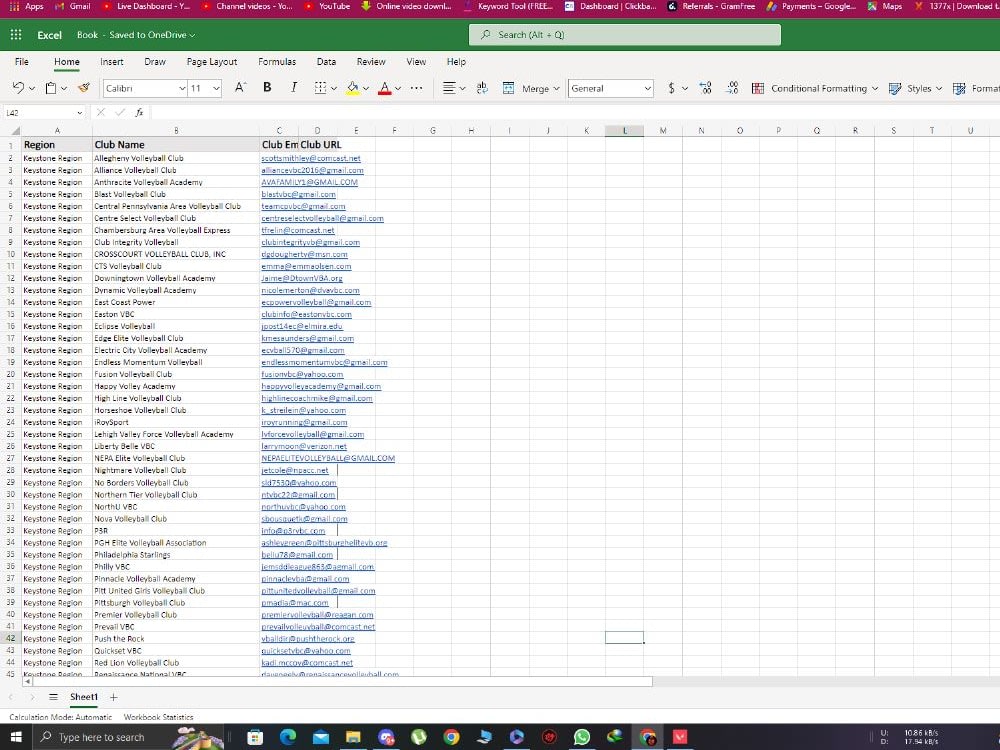Screen dimensions: 1000x750
Task: Open Conditional Formatting
Action: pyautogui.click(x=815, y=88)
